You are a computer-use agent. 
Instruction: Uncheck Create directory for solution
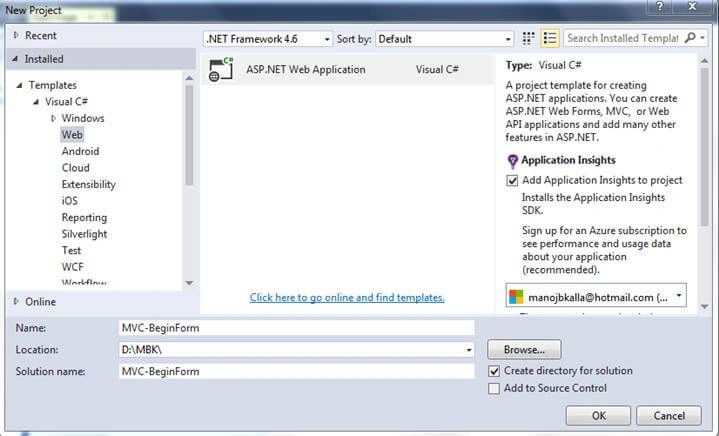(494, 371)
